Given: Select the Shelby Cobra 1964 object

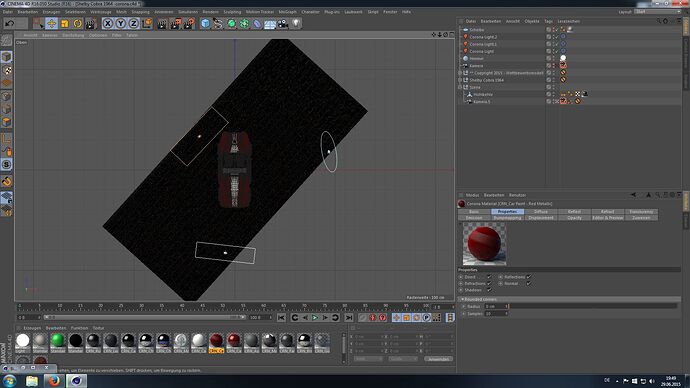Looking at the screenshot, I should click(486, 80).
